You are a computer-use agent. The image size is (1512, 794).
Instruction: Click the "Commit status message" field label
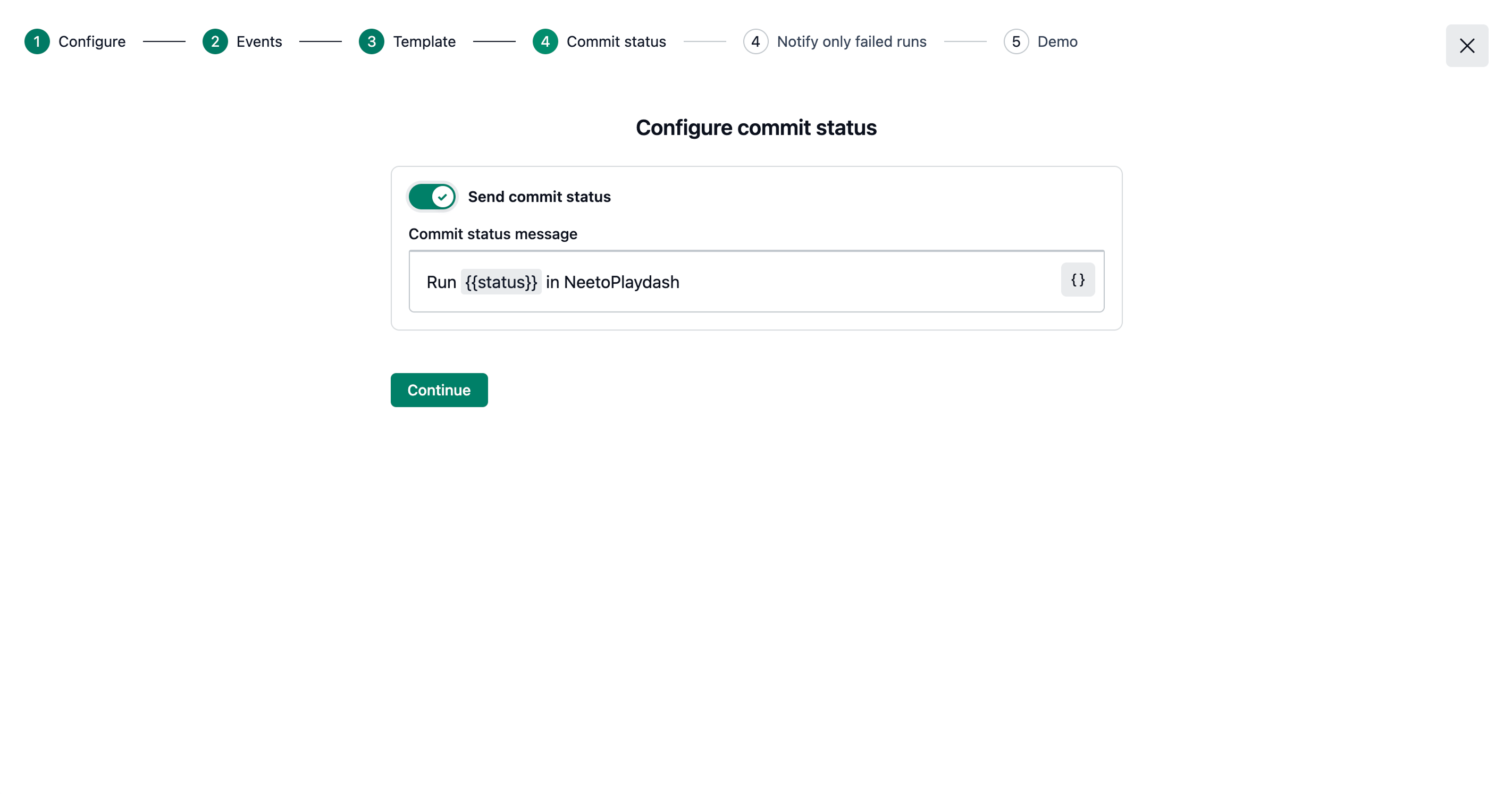tap(493, 234)
